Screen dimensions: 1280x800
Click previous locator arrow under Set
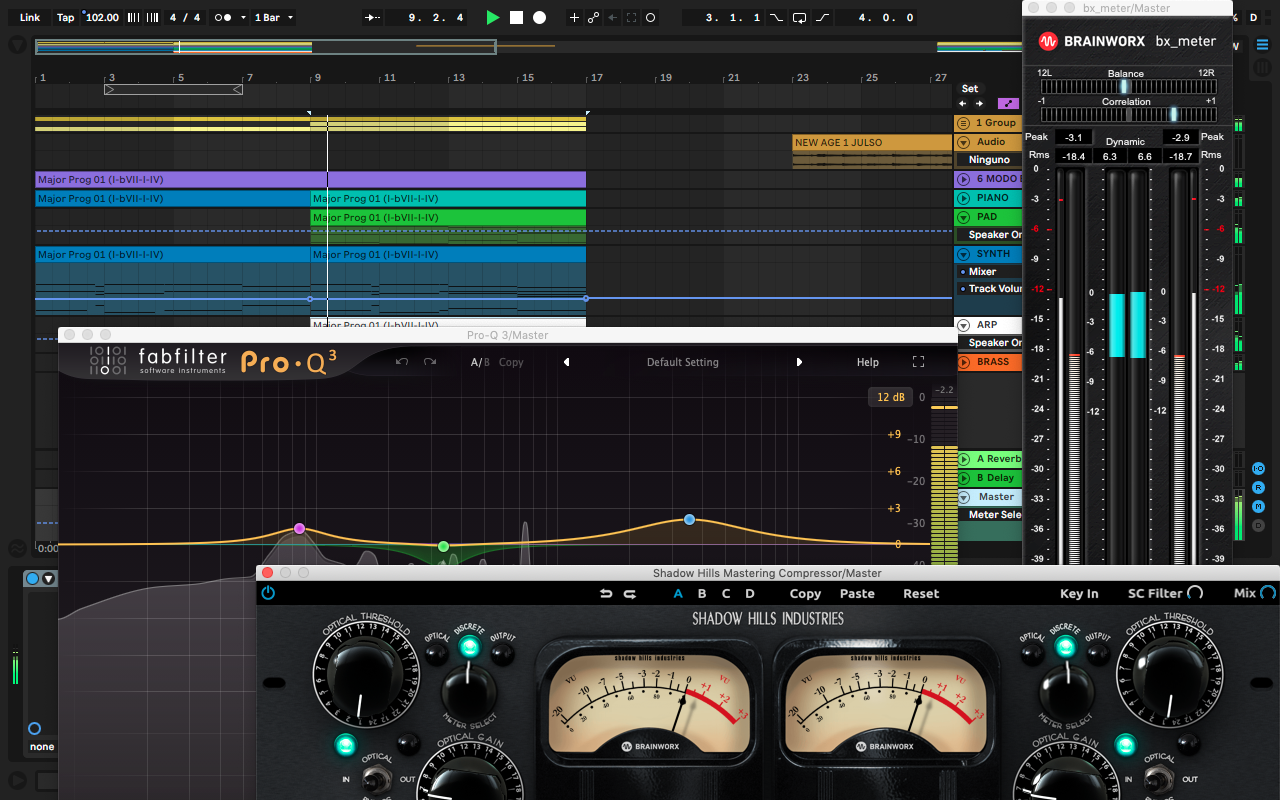(964, 103)
